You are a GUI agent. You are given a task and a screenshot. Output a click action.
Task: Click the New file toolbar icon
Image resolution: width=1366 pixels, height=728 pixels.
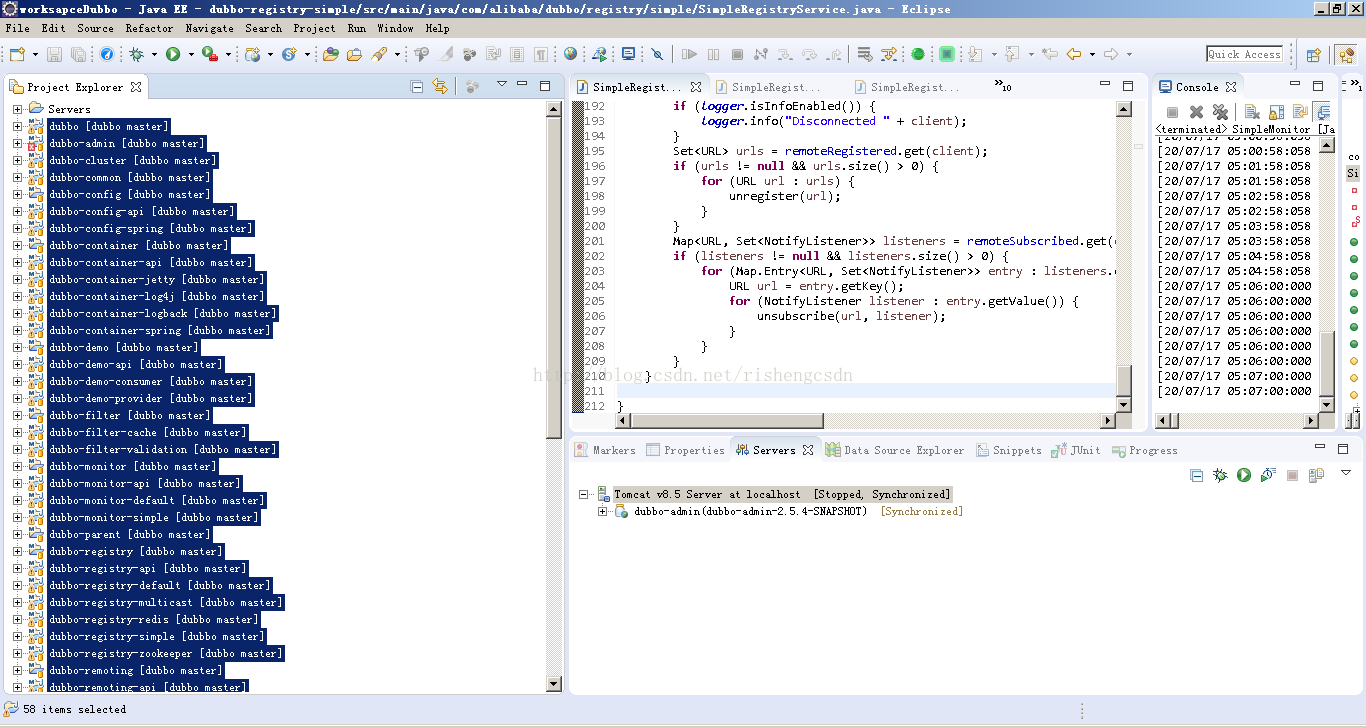[18, 54]
